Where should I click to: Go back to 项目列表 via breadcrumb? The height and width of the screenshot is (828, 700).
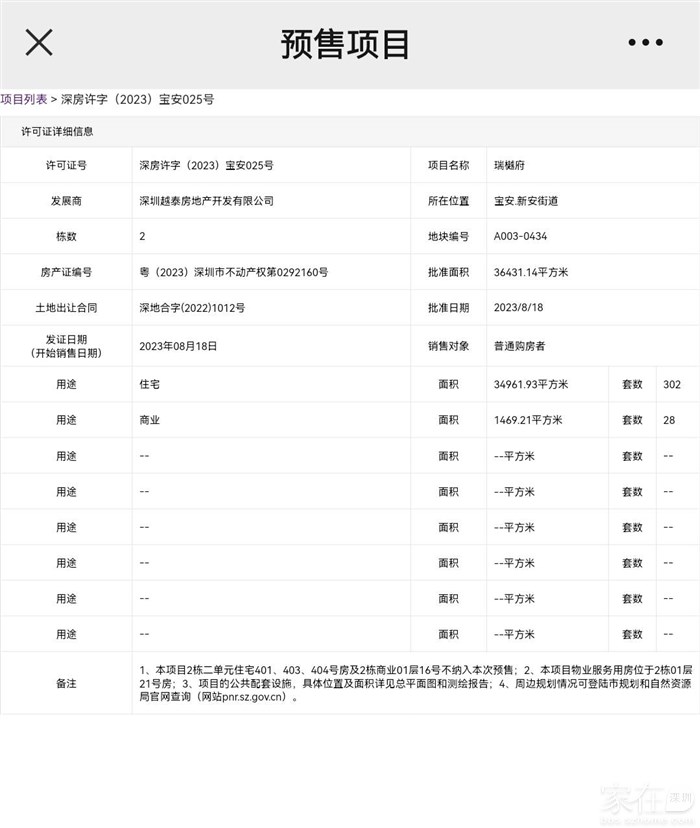coord(24,100)
